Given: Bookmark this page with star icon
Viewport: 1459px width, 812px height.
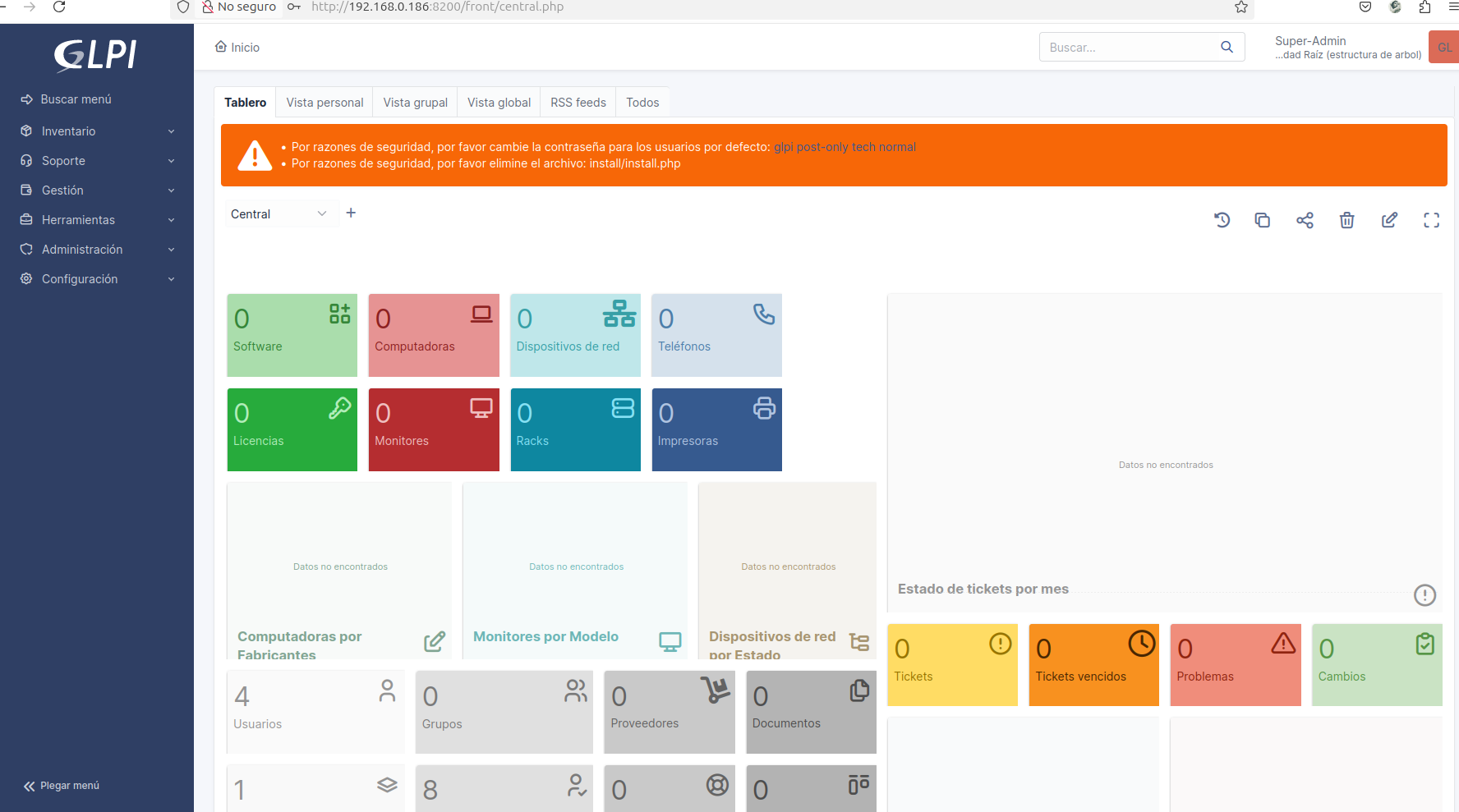Looking at the screenshot, I should 1240,7.
